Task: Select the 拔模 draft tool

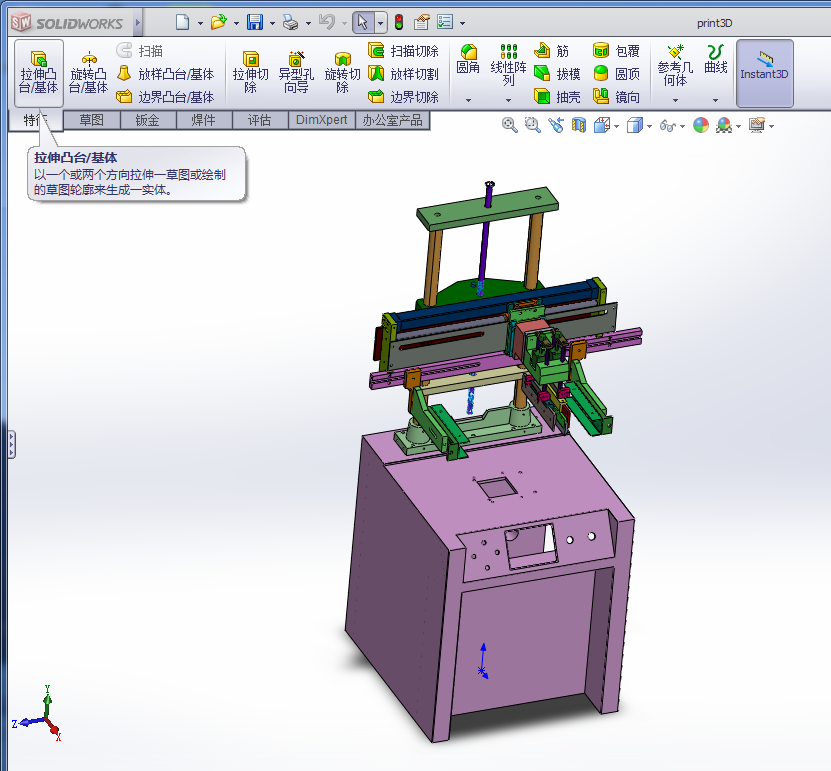Action: coord(557,74)
